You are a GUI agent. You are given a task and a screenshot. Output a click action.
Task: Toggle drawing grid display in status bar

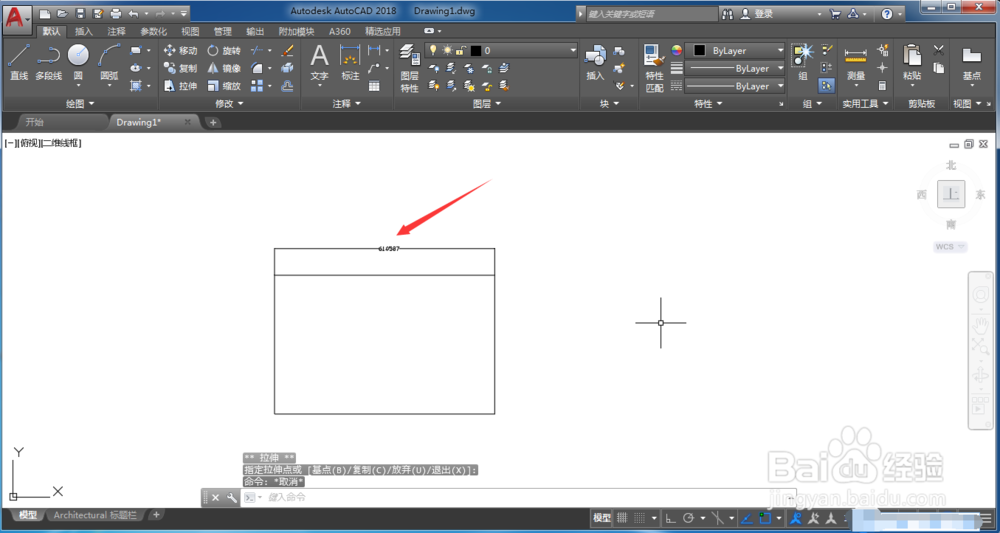622,518
